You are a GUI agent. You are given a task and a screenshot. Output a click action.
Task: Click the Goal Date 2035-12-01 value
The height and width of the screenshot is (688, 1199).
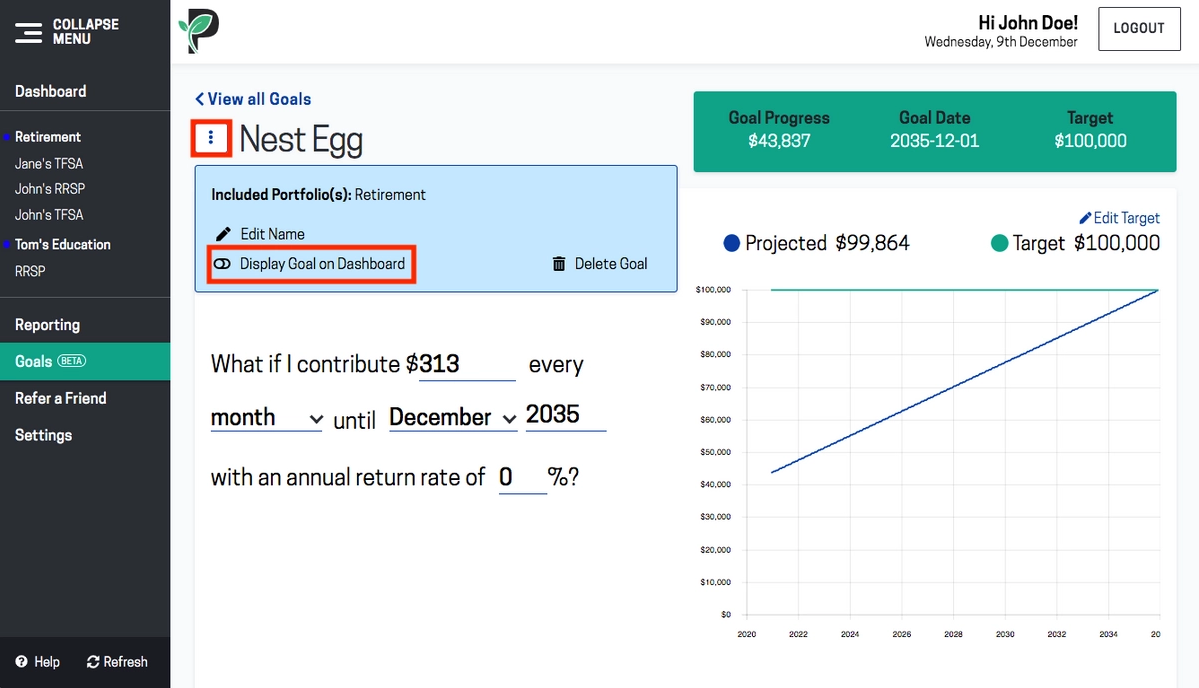(934, 141)
